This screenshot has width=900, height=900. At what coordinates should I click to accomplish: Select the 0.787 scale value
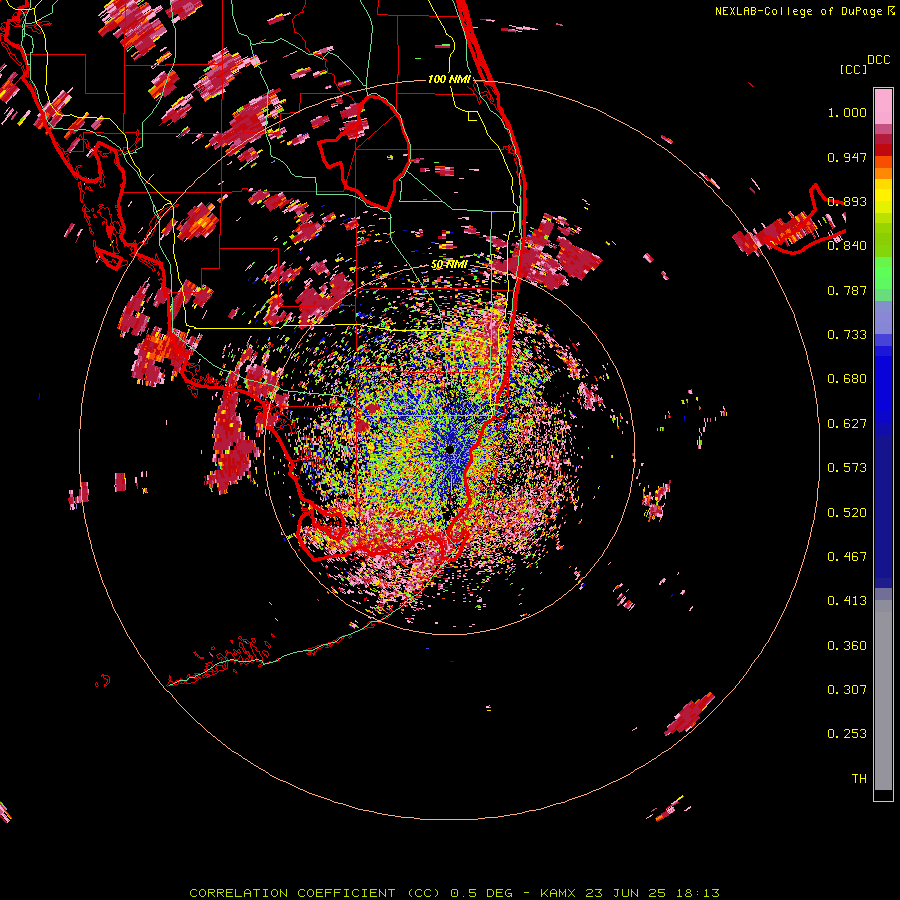point(847,290)
